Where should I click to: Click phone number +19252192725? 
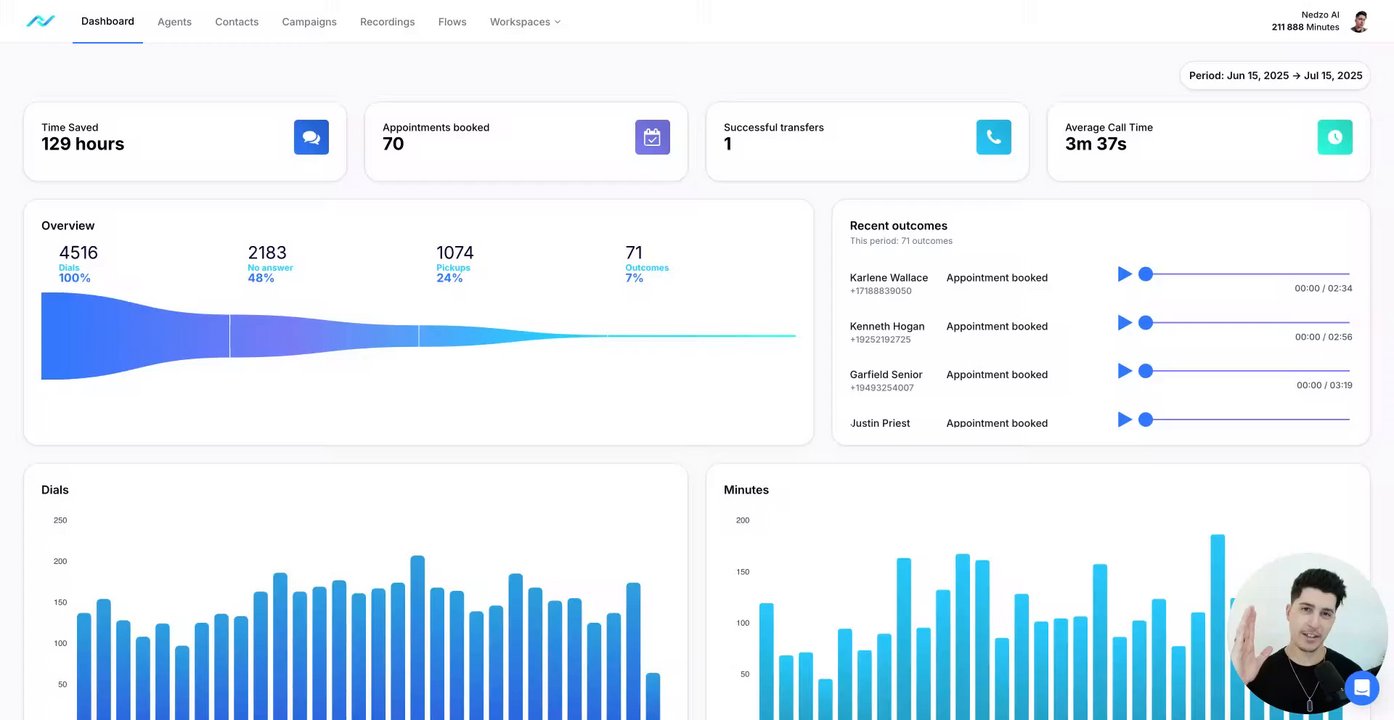point(880,339)
